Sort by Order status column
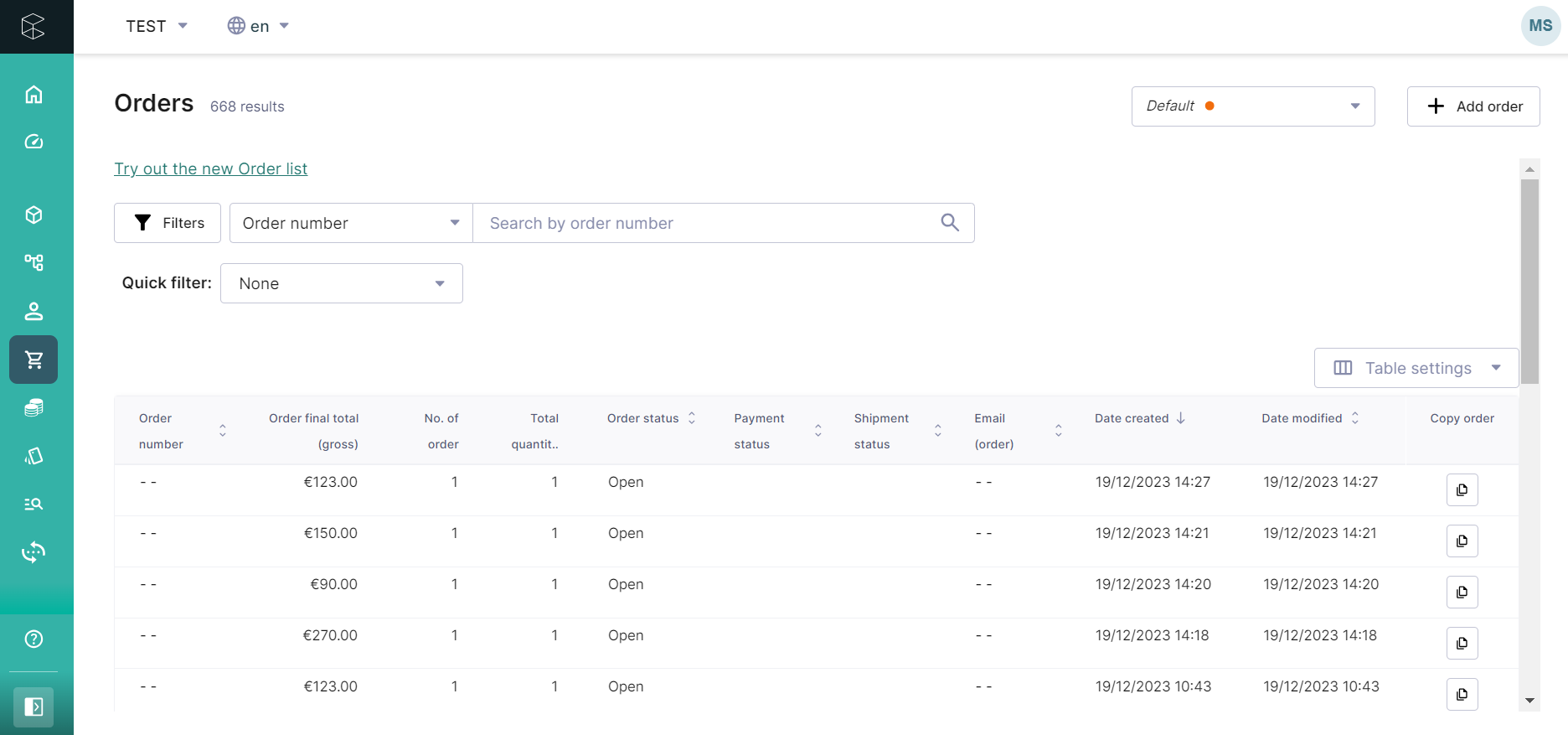The width and height of the screenshot is (1568, 735). tap(692, 418)
